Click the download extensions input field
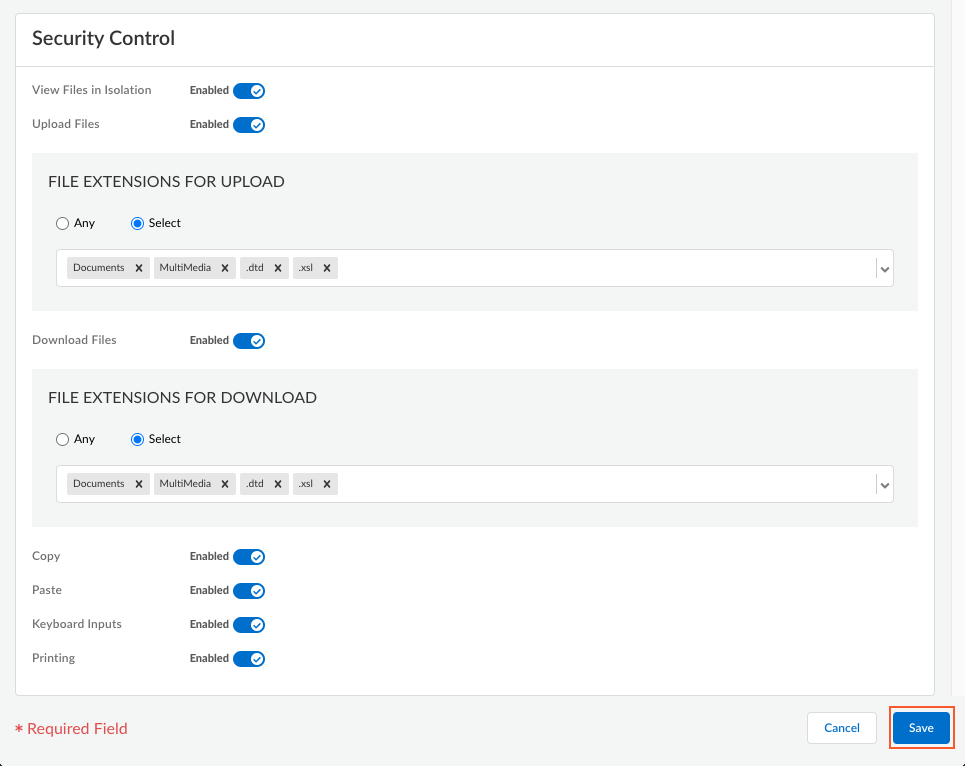 coord(600,483)
